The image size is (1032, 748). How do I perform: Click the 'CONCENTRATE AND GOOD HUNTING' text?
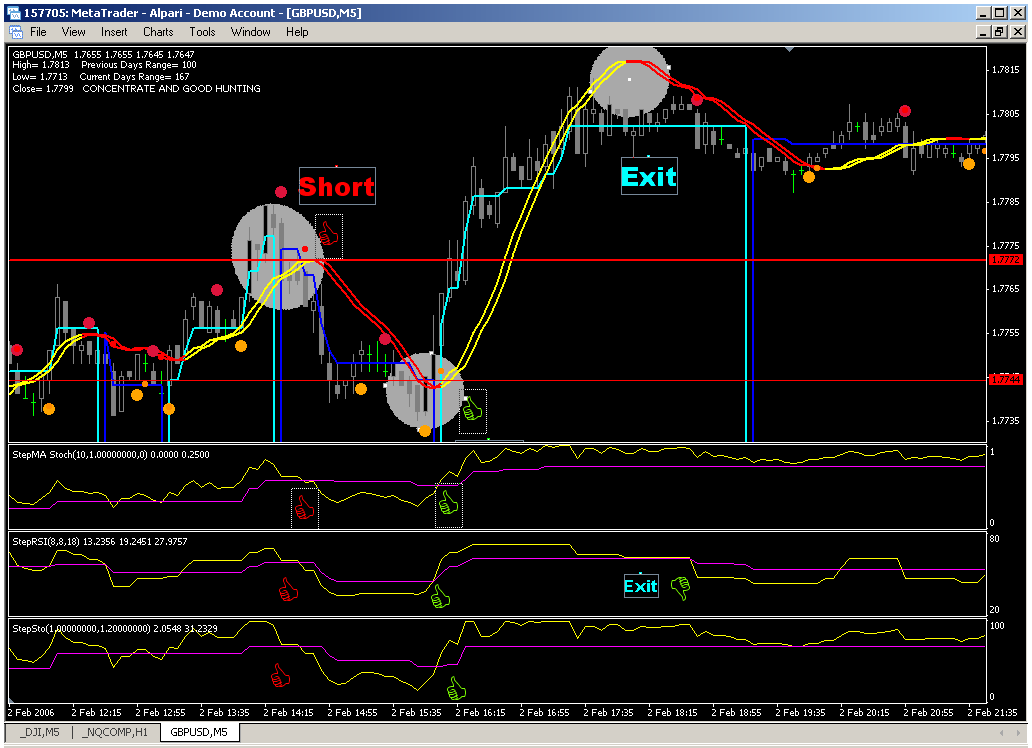(171, 88)
